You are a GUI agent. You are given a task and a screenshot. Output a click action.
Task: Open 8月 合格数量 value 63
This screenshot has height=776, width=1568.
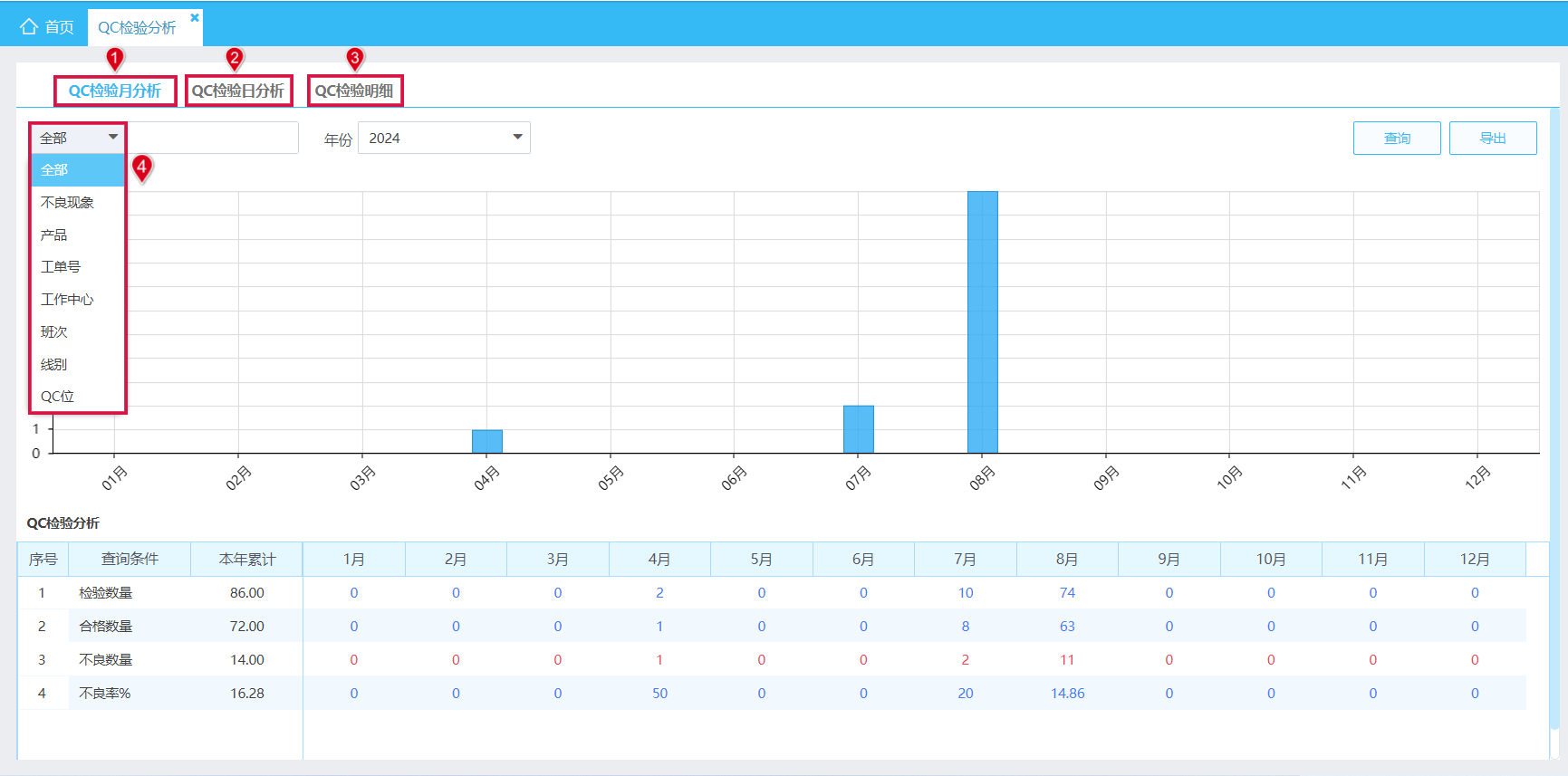[x=1067, y=627]
